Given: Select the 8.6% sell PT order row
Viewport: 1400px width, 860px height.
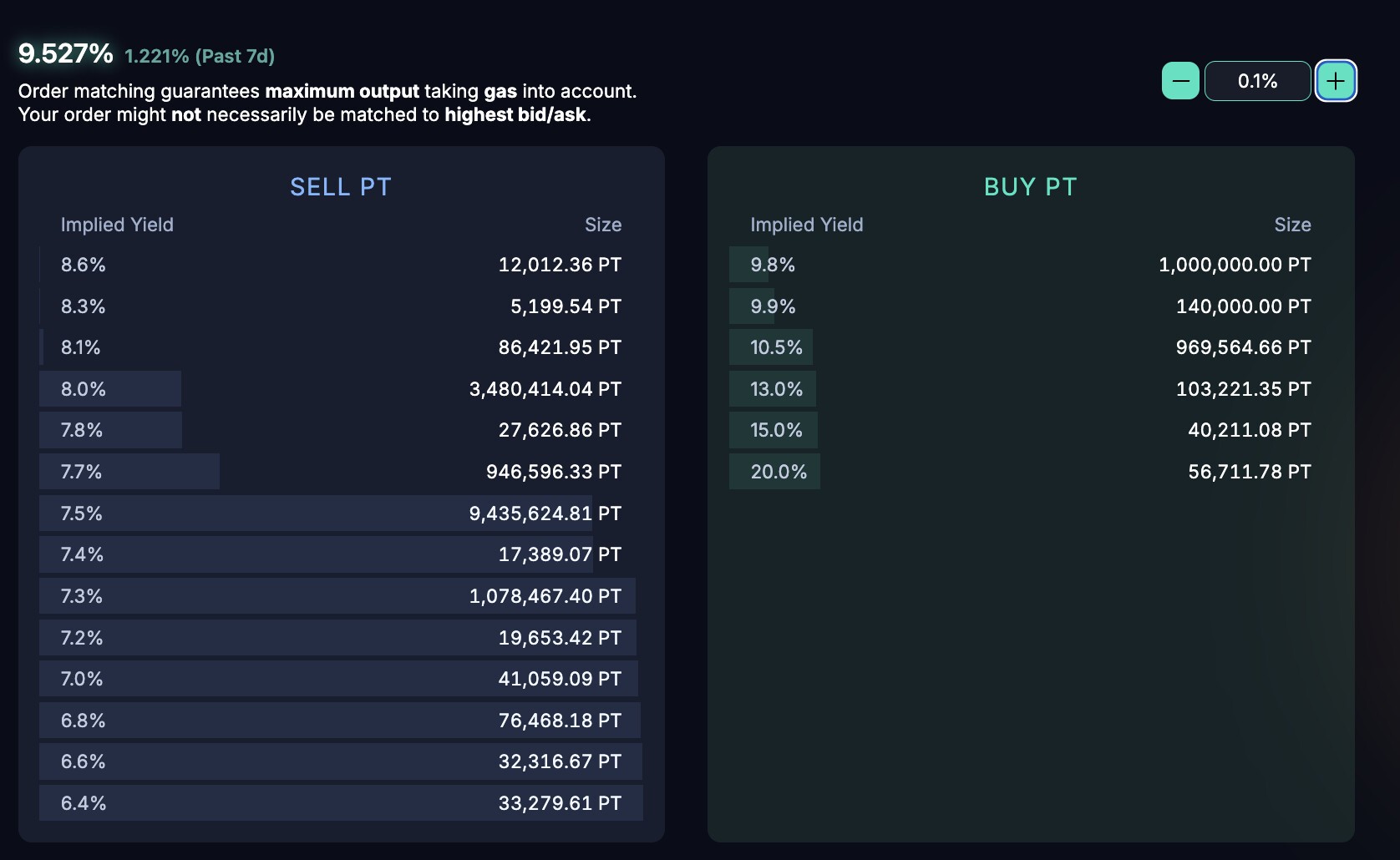Looking at the screenshot, I should coord(341,265).
